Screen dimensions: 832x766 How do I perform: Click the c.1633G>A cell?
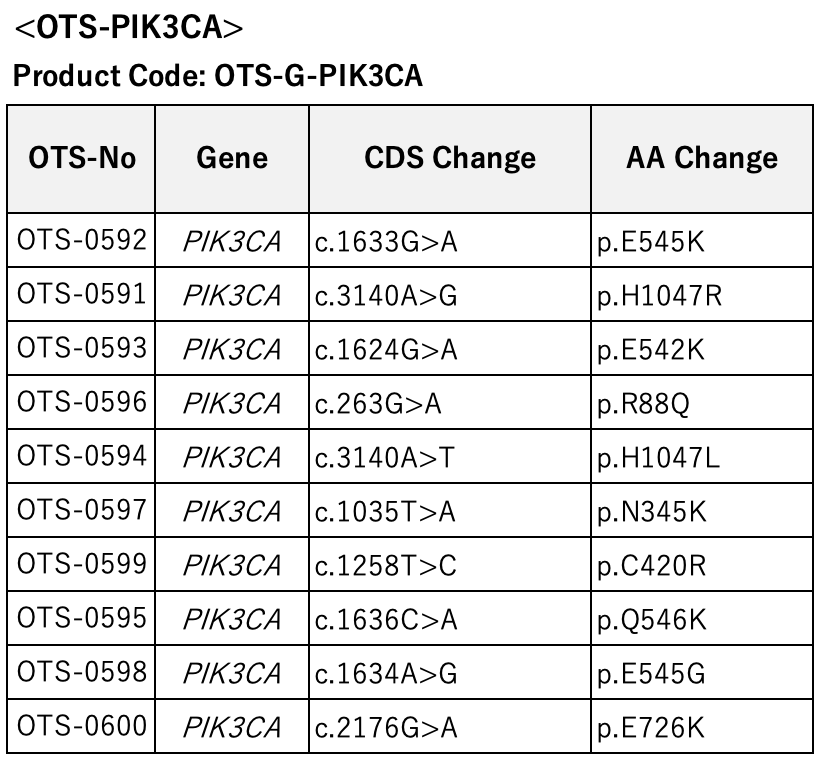click(x=450, y=240)
